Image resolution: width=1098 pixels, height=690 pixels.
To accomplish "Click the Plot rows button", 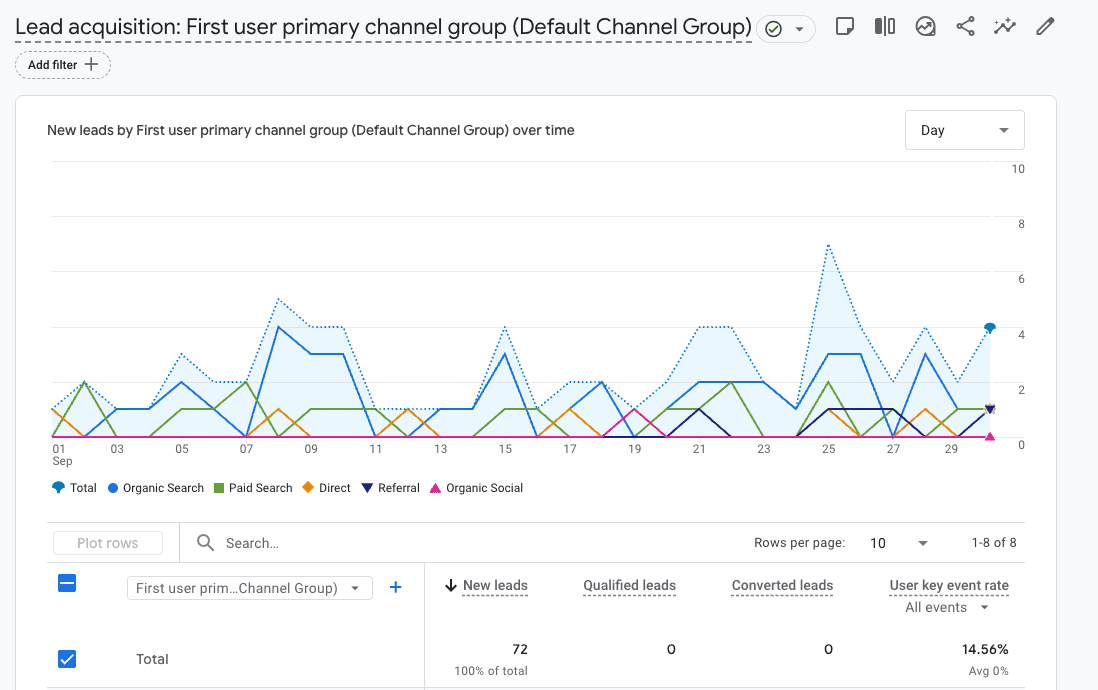I will tap(108, 543).
